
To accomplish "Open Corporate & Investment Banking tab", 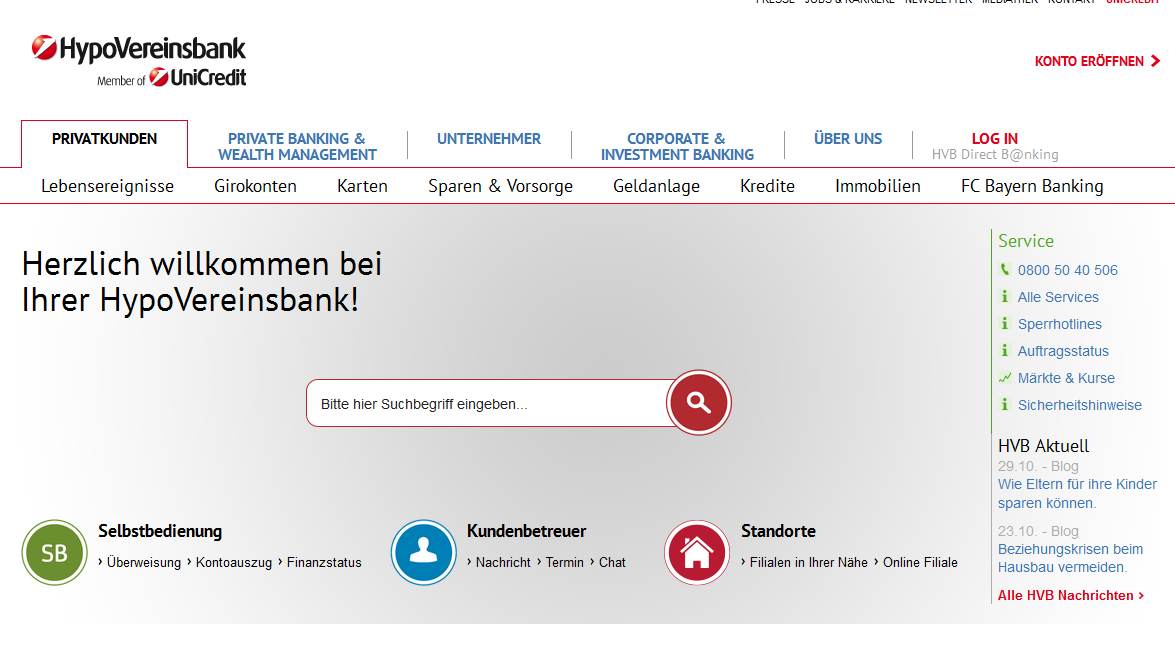I will coord(677,147).
